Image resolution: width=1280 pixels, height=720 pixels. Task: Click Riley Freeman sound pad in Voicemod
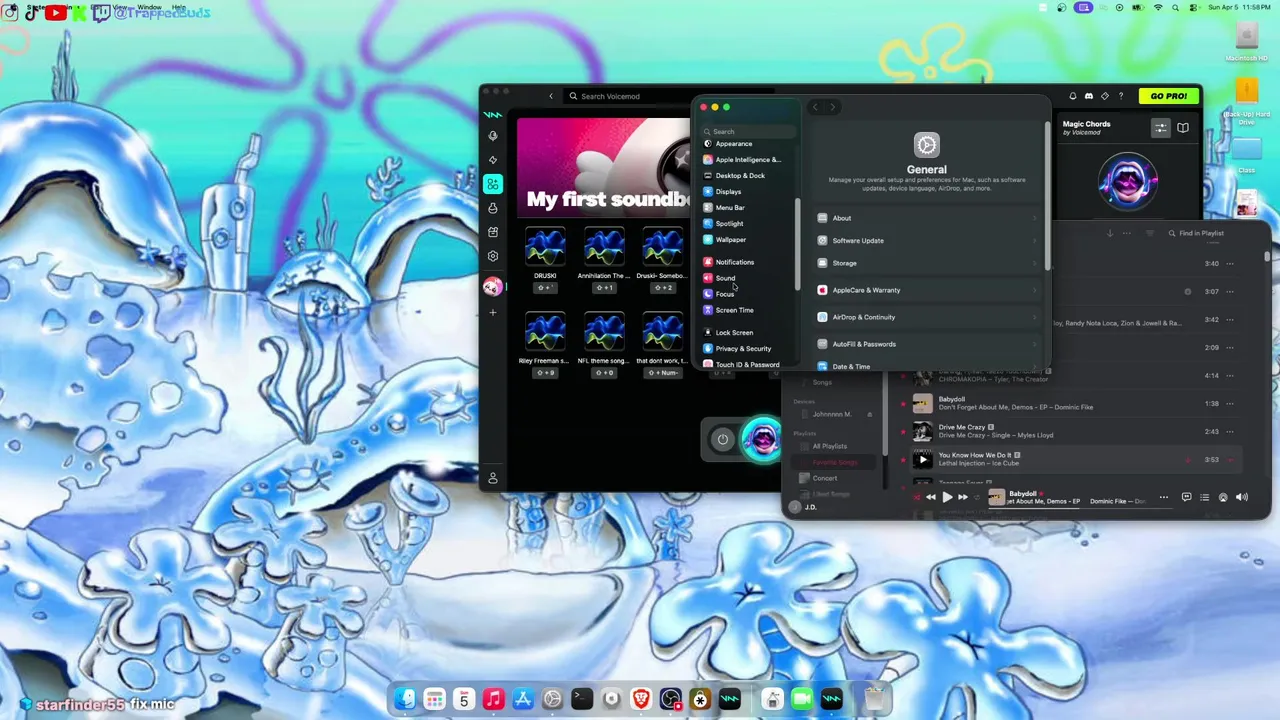click(x=545, y=332)
